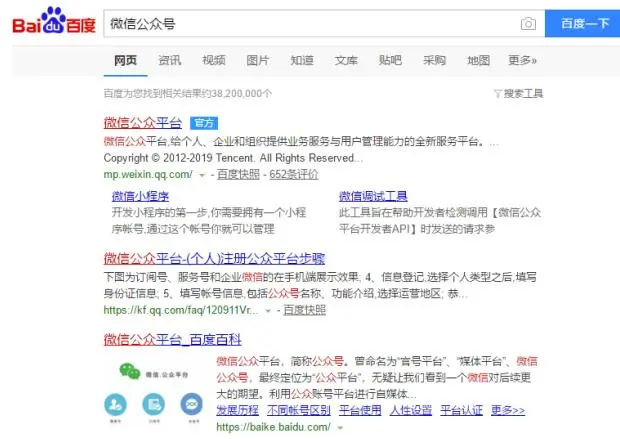Expand dropdown arrow next to baike.baidu.com
Screen dimensions: 620x439
[x=340, y=428]
